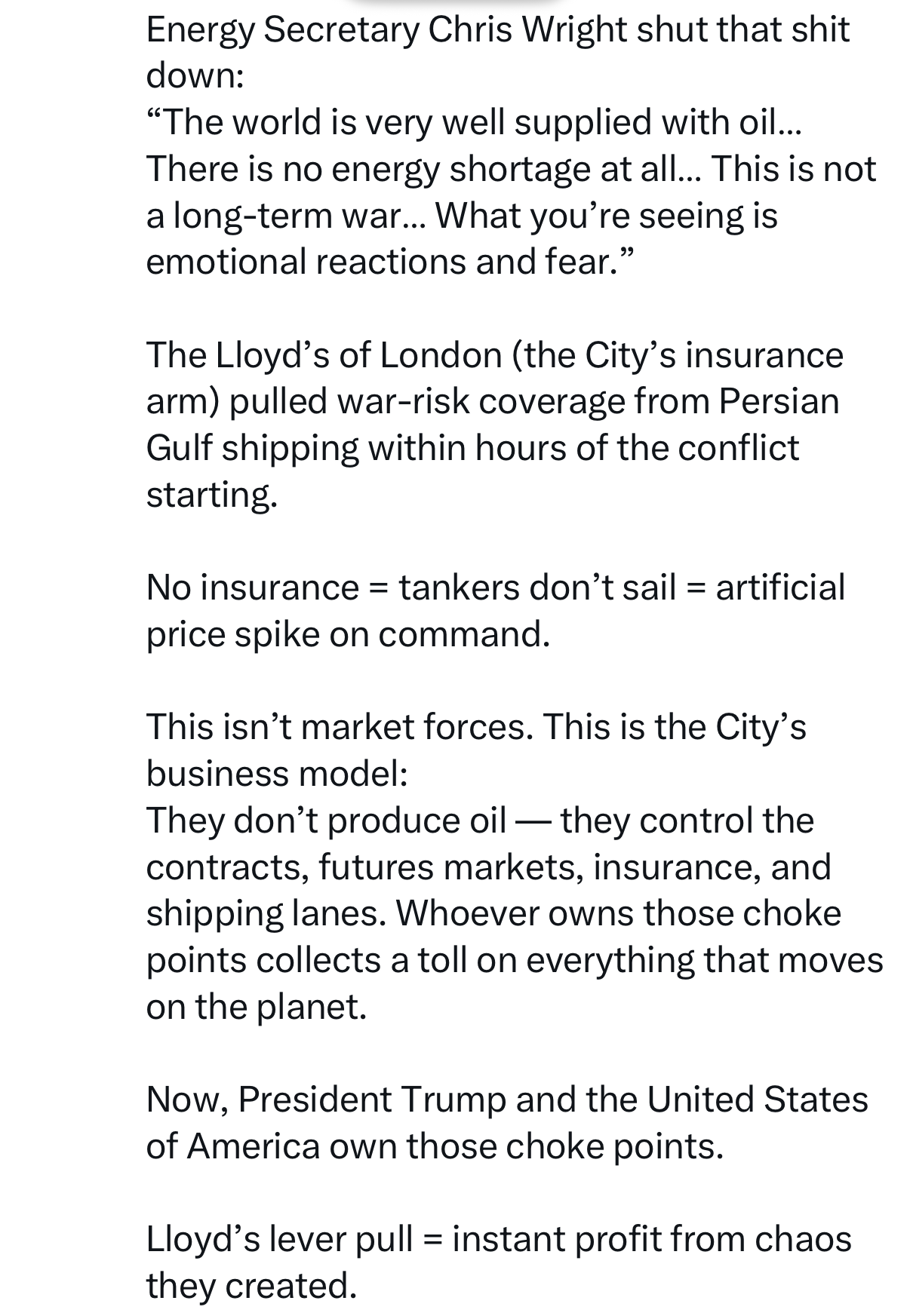Click the phrase "They don't produce oil"
910x1316 pixels.
tap(325, 821)
